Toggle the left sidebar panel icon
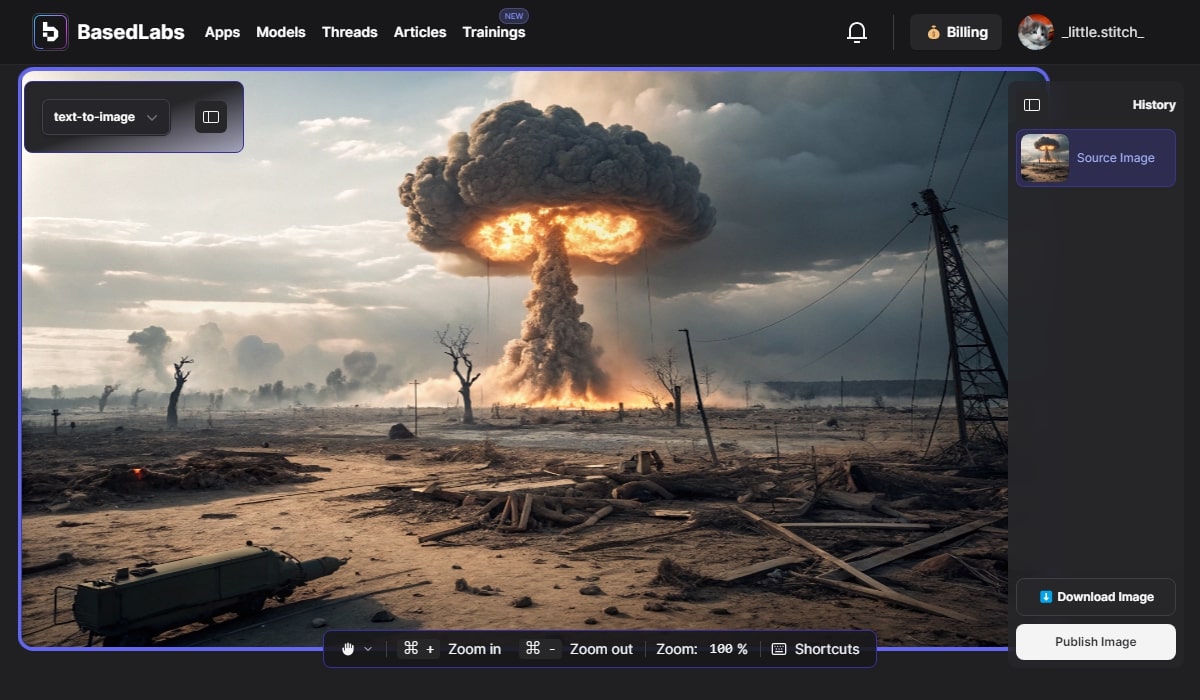 tap(210, 117)
